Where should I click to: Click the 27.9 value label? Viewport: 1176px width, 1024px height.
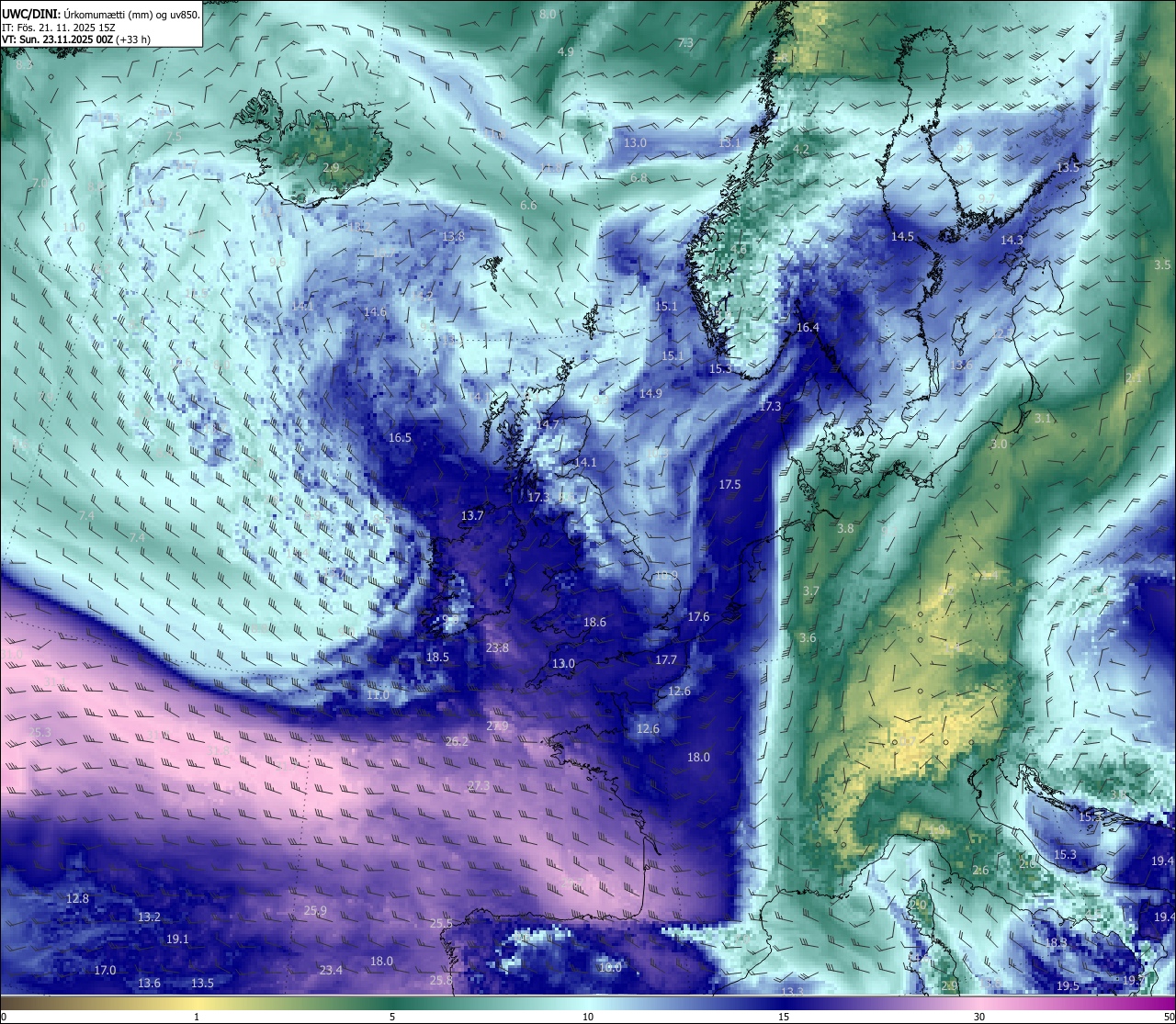pyautogui.click(x=497, y=726)
